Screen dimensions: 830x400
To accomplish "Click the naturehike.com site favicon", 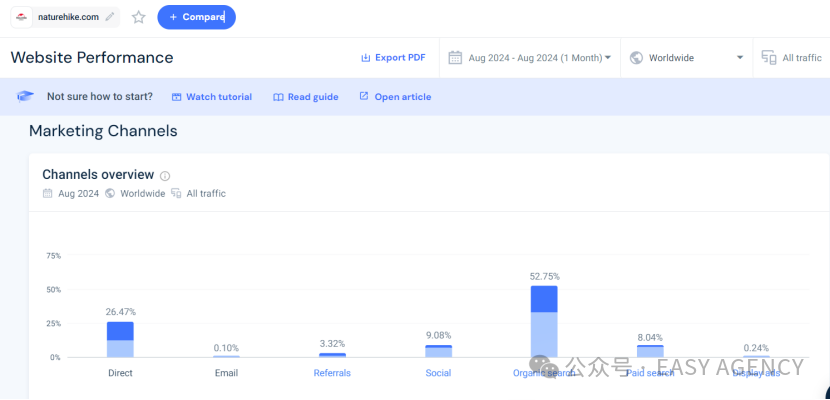I will pyautogui.click(x=22, y=17).
